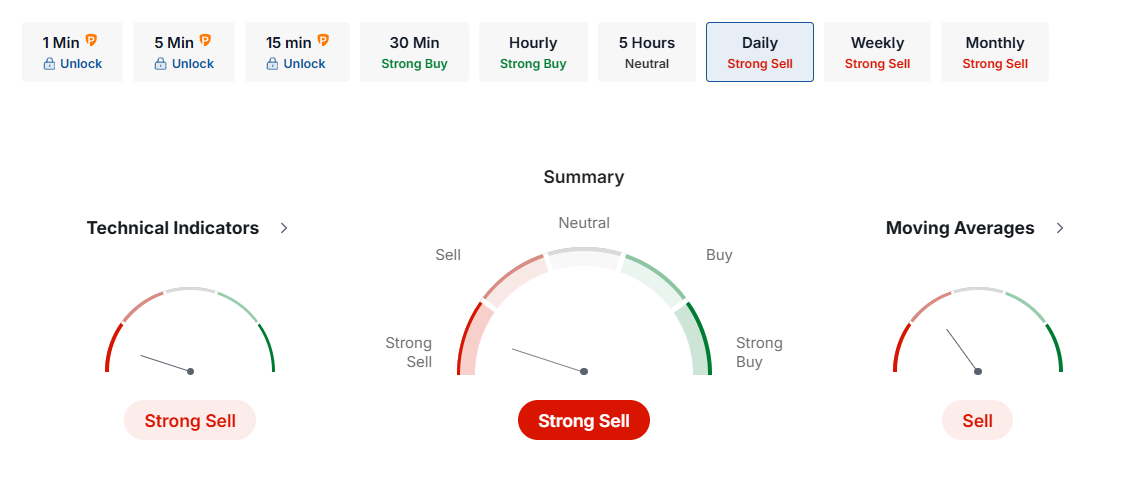1136x496 pixels.
Task: Click the lock icon under 15 min
Action: 272,64
